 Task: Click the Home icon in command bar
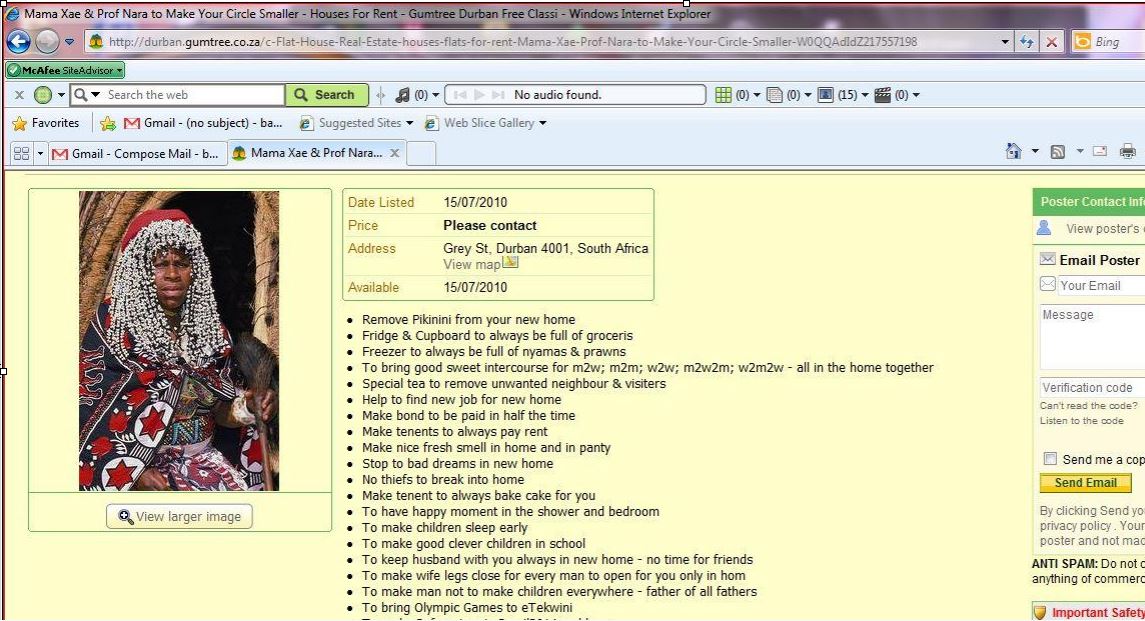(1014, 152)
